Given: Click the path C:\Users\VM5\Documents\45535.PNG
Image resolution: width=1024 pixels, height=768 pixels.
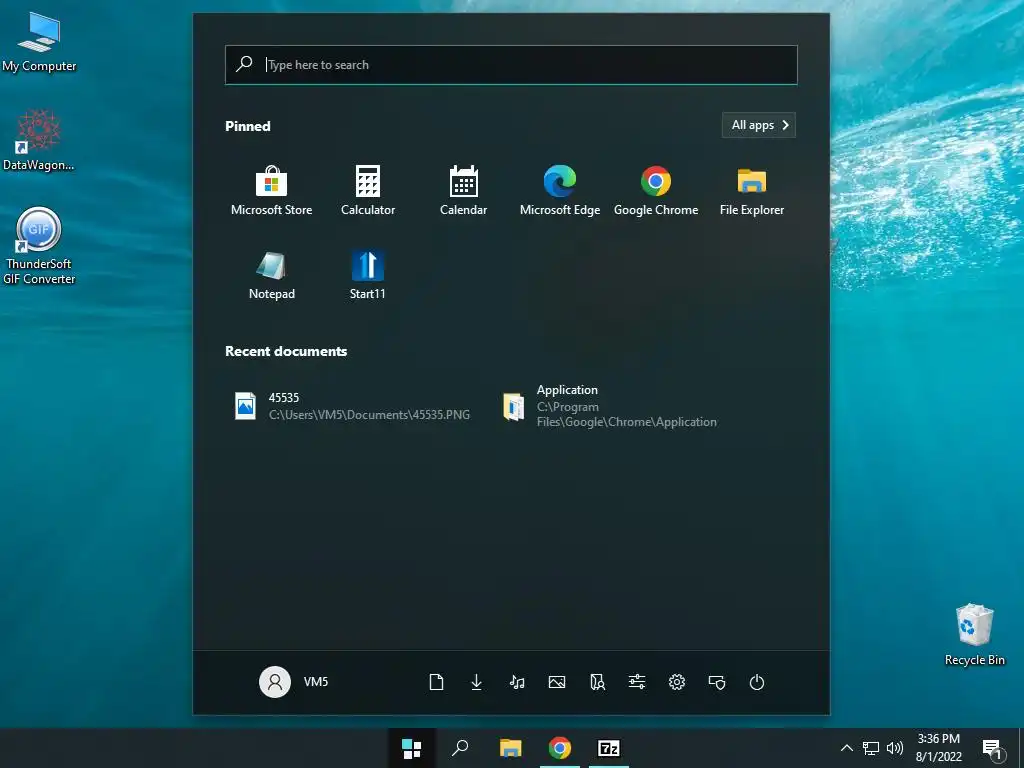Looking at the screenshot, I should (369, 415).
